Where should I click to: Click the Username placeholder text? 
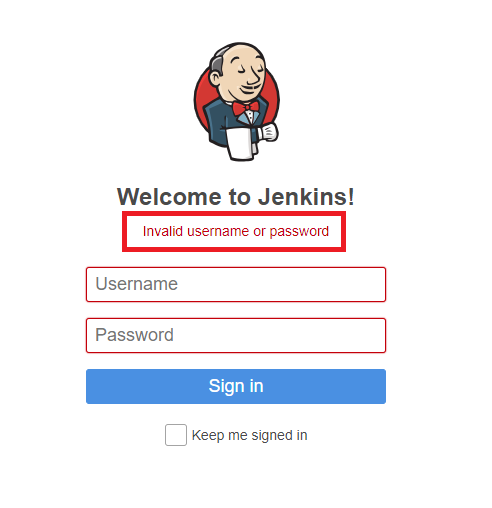pyautogui.click(x=137, y=284)
